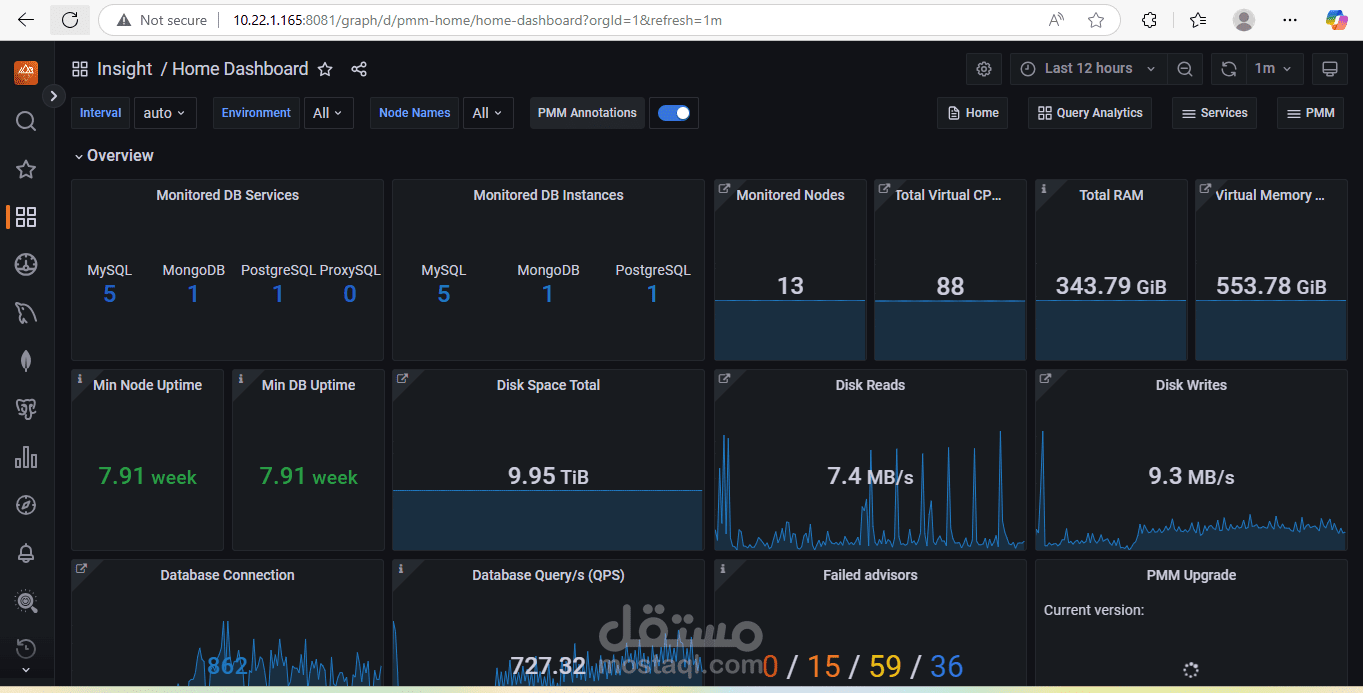Click the browser address bar URL
This screenshot has width=1363, height=693.
pos(477,20)
